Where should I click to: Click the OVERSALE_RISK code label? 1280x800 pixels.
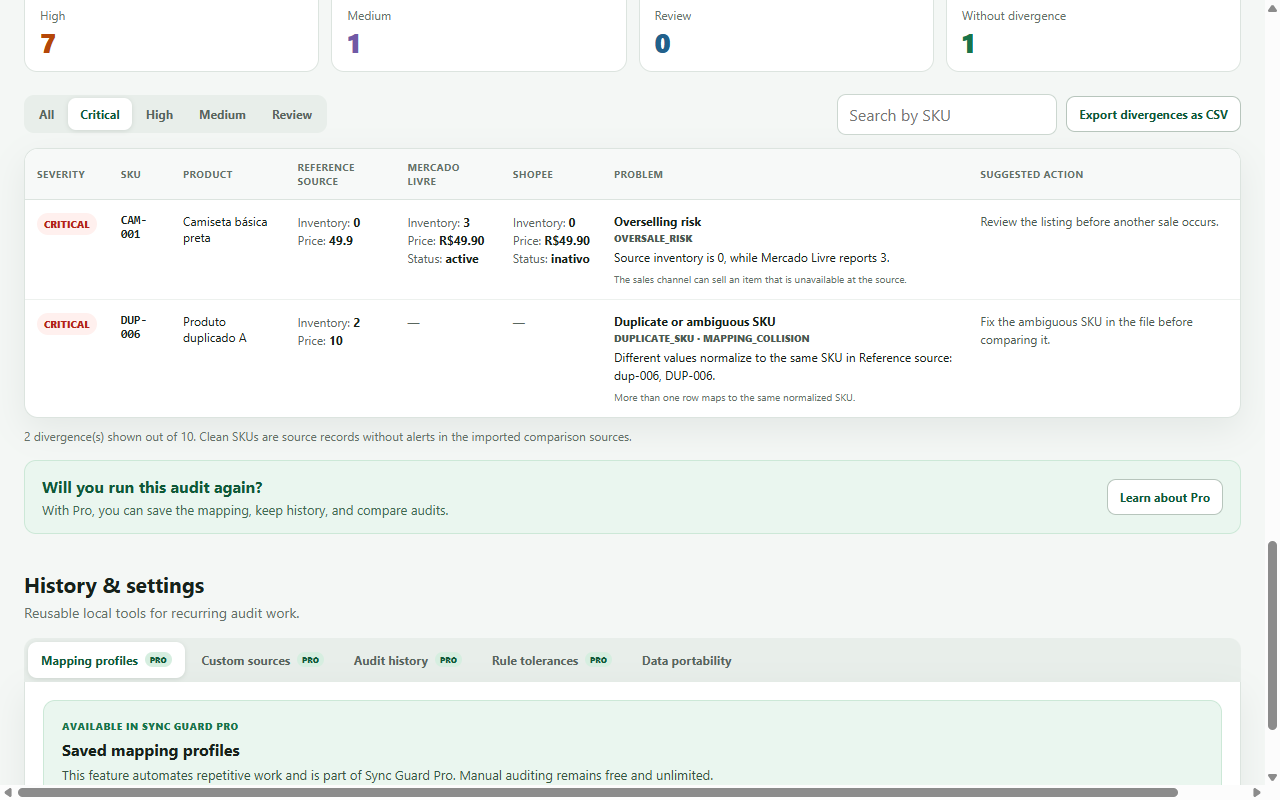(653, 239)
